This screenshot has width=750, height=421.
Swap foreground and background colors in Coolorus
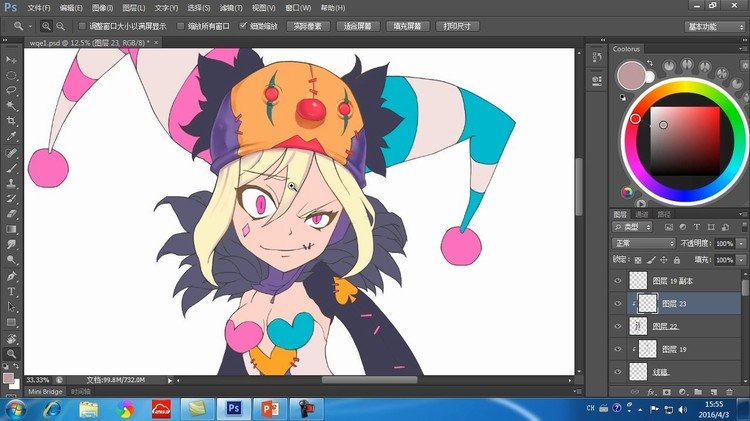coord(650,63)
